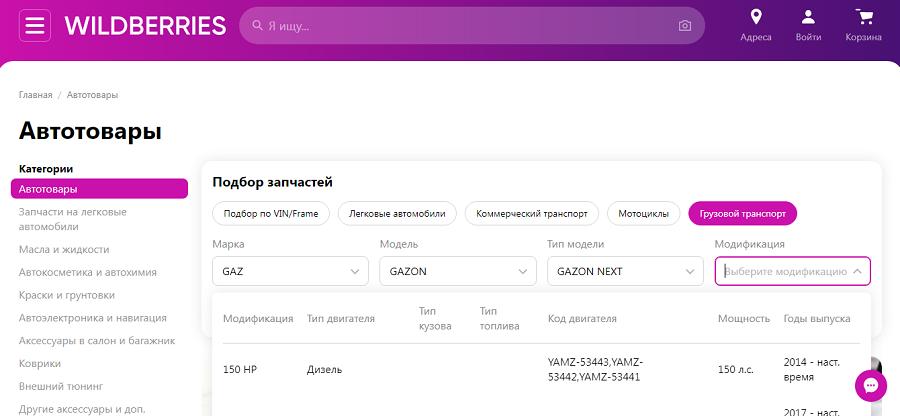Open photo search camera icon
Screen dimensions: 900x416
[x=684, y=26]
